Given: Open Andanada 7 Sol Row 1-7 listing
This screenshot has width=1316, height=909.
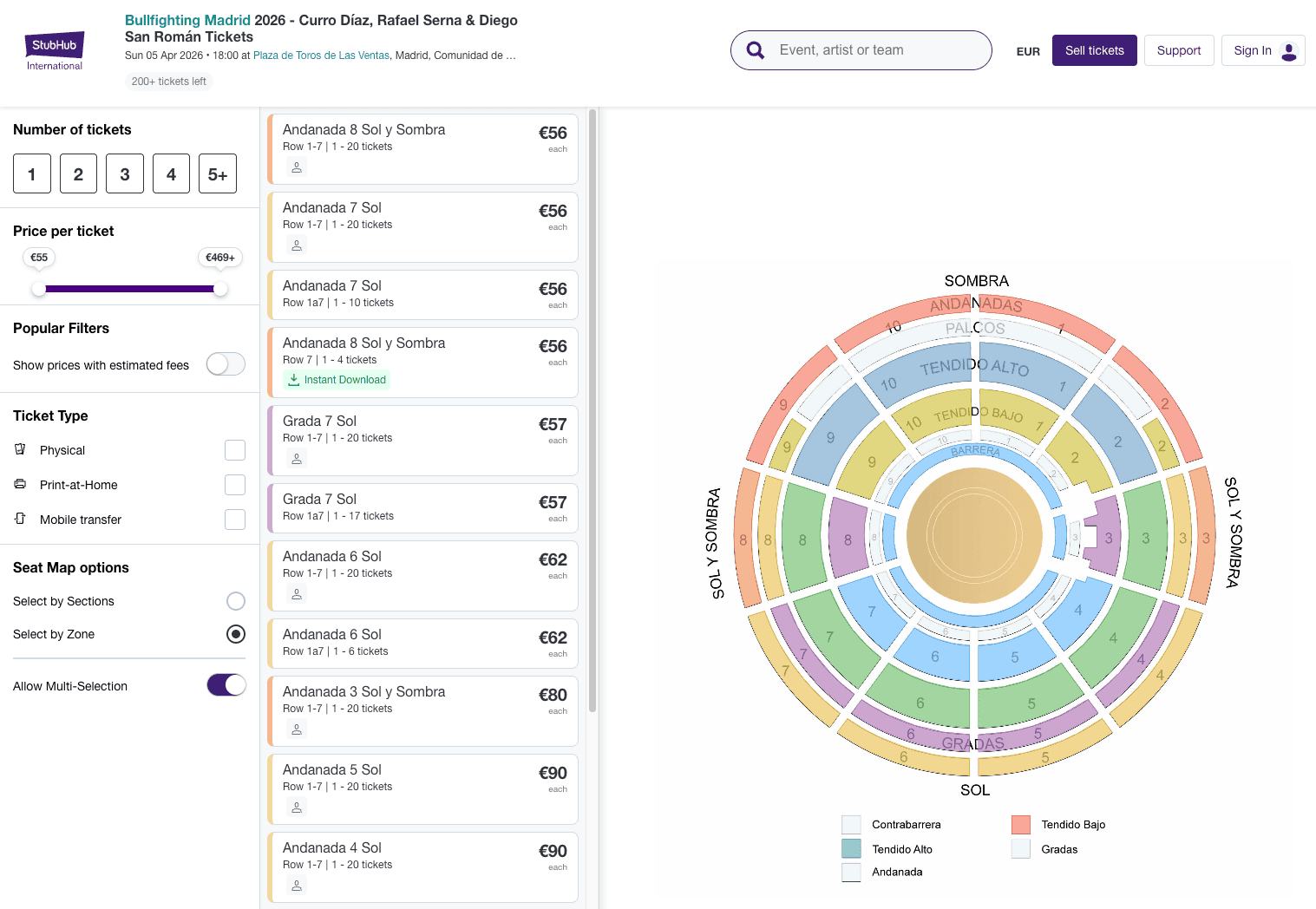Looking at the screenshot, I should 423,227.
